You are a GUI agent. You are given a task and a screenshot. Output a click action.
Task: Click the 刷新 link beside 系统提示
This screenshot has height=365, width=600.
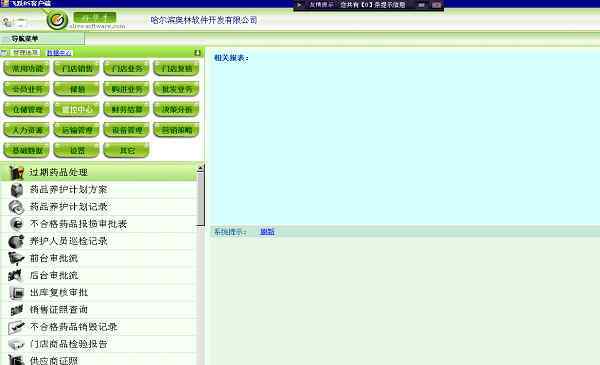267,231
